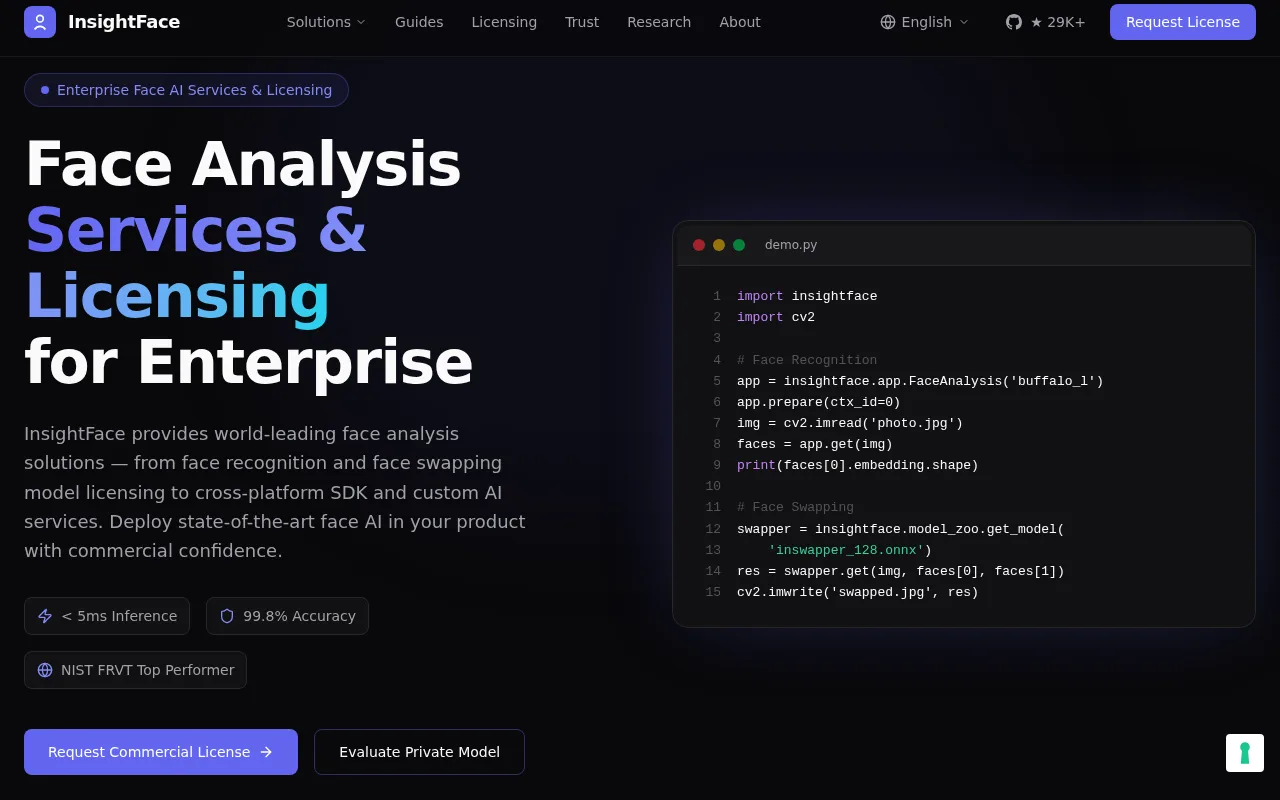Click the demo.py file name
The image size is (1280, 800).
(791, 245)
